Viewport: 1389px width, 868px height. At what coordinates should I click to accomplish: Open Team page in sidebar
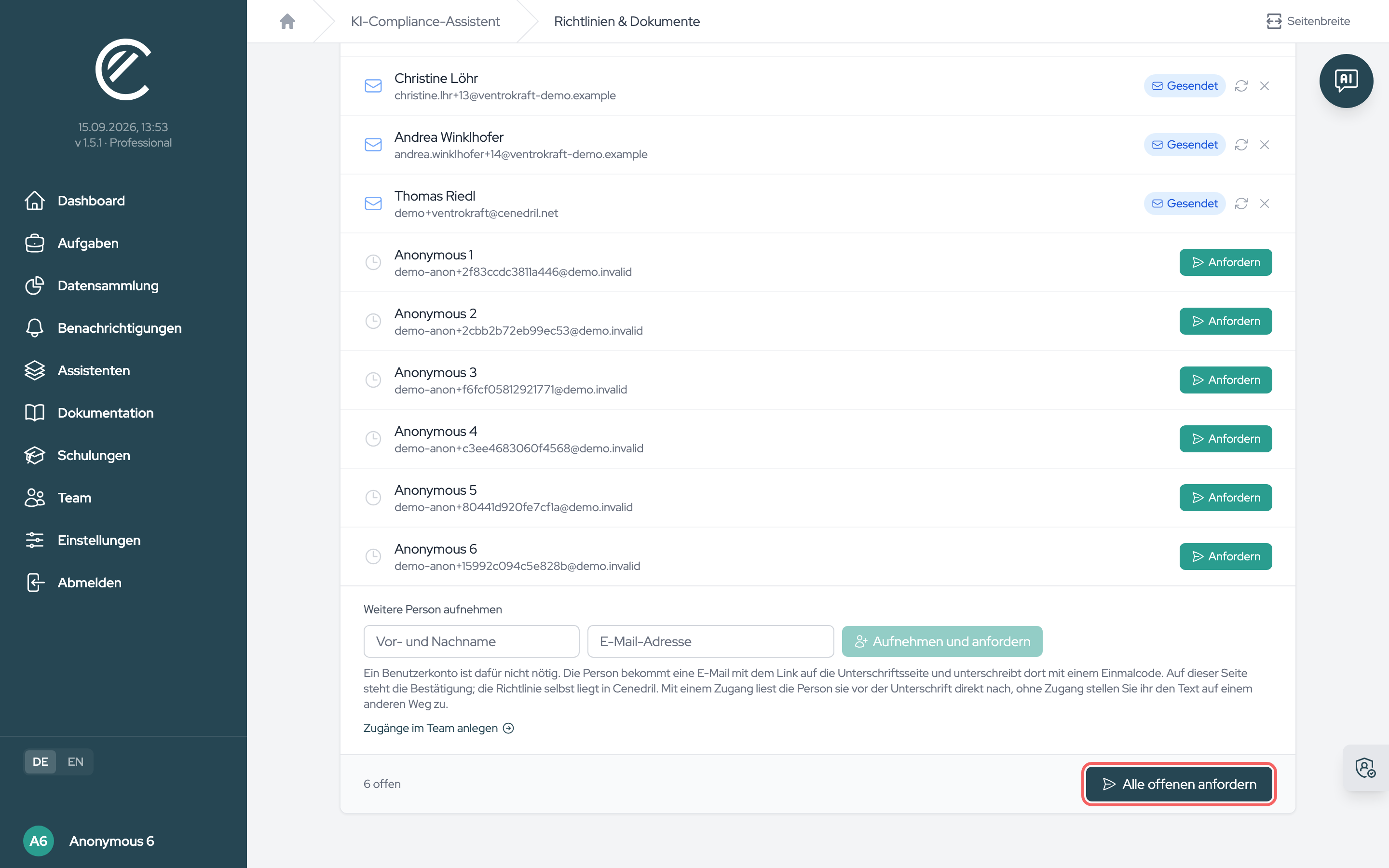[58, 498]
